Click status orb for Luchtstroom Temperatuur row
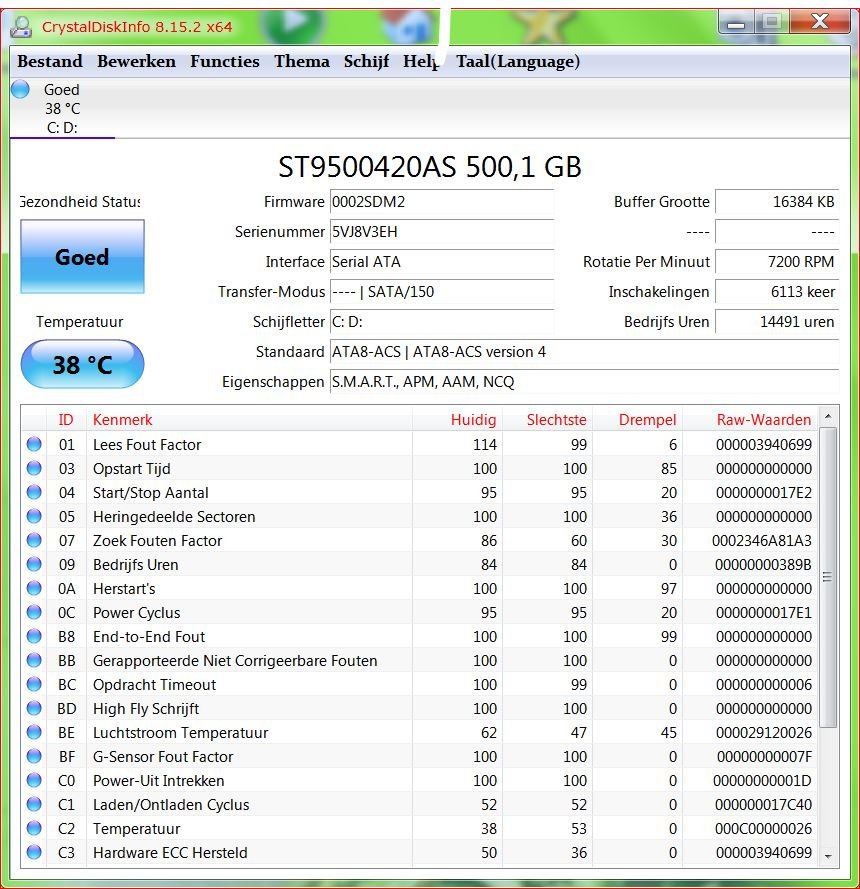This screenshot has width=860, height=889. pyautogui.click(x=34, y=733)
